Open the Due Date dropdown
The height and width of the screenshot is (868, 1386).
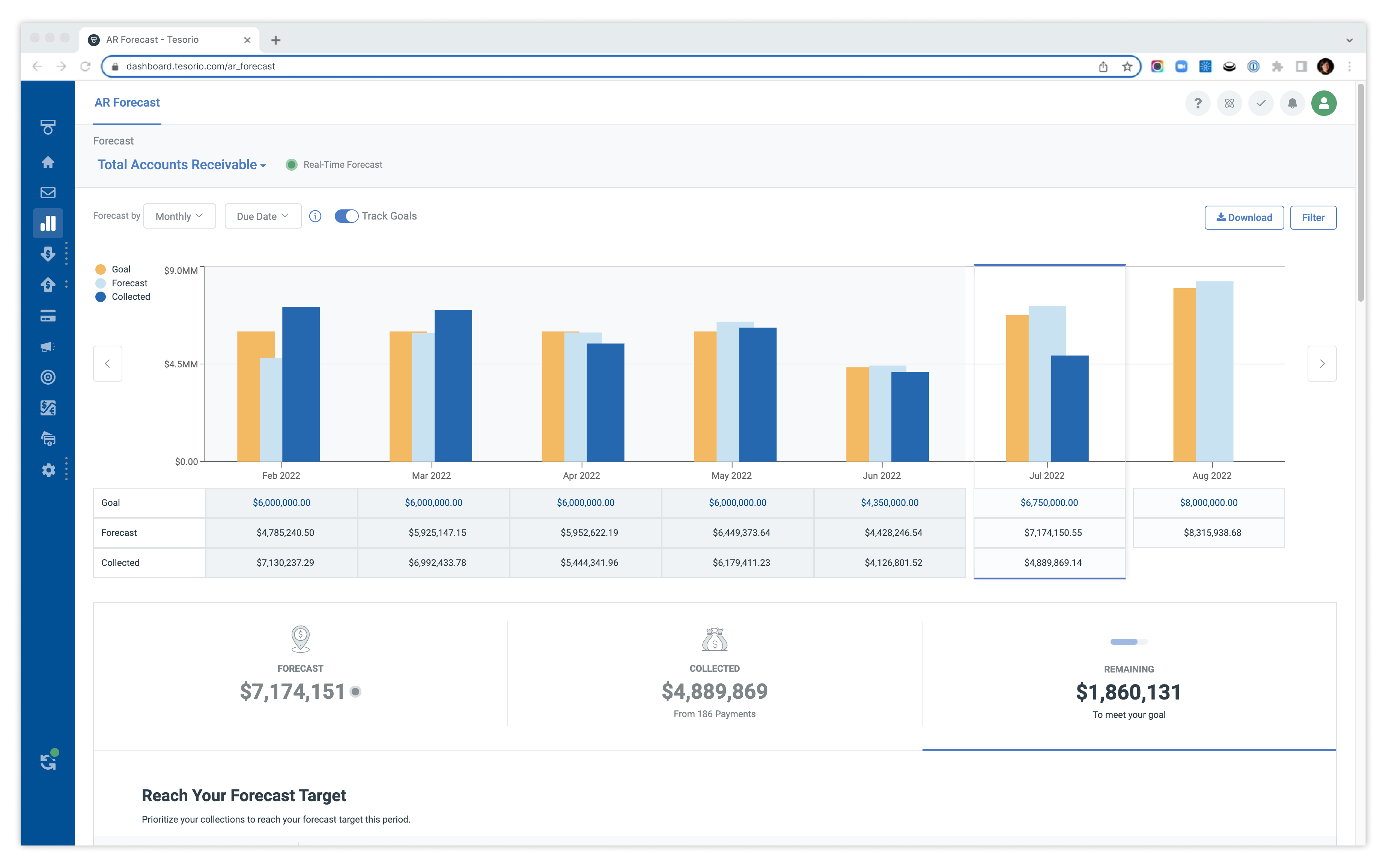[x=262, y=217]
